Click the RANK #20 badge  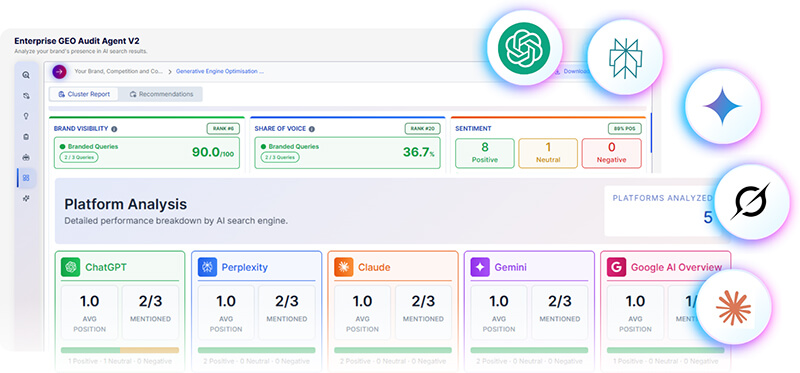click(422, 129)
